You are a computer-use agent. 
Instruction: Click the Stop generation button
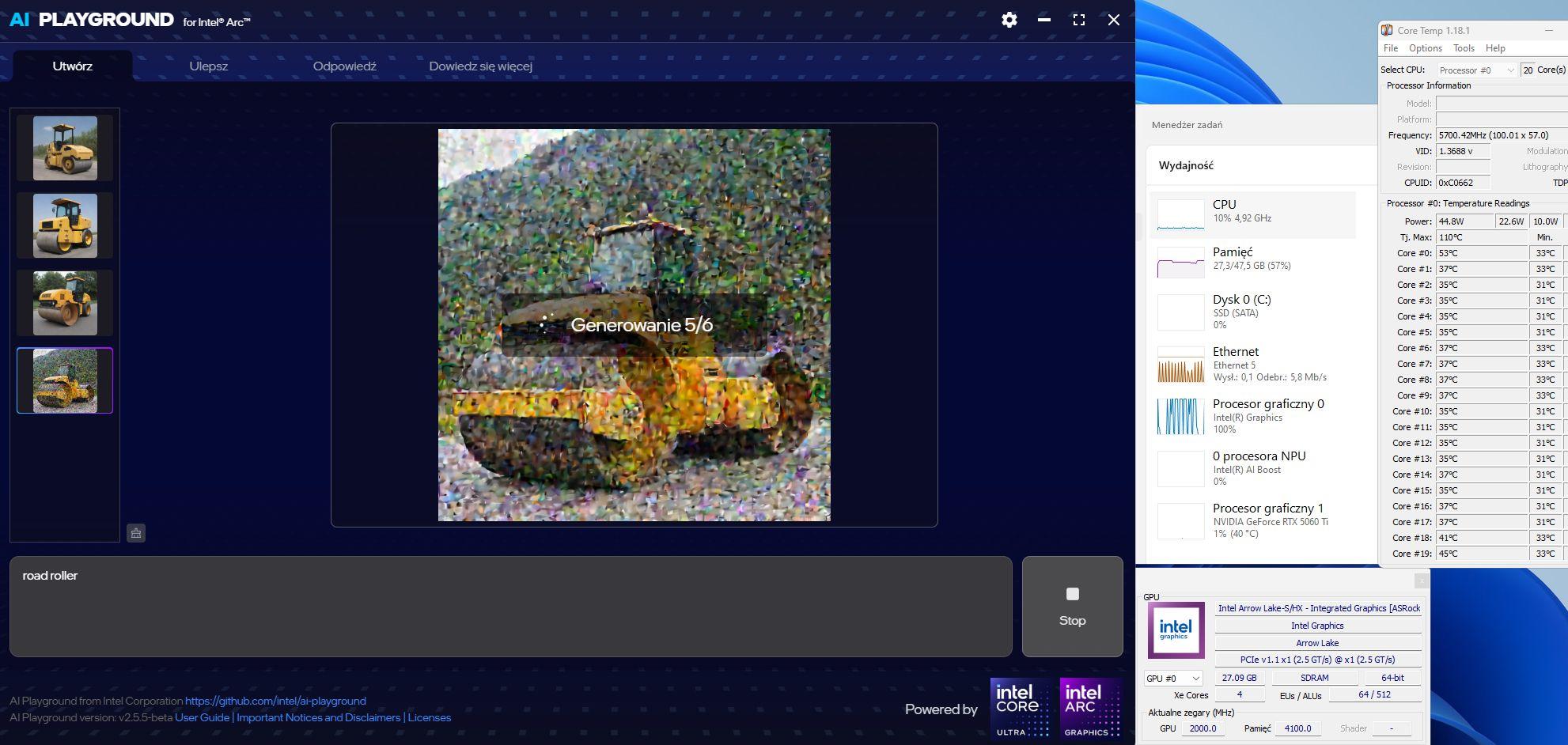[1072, 607]
